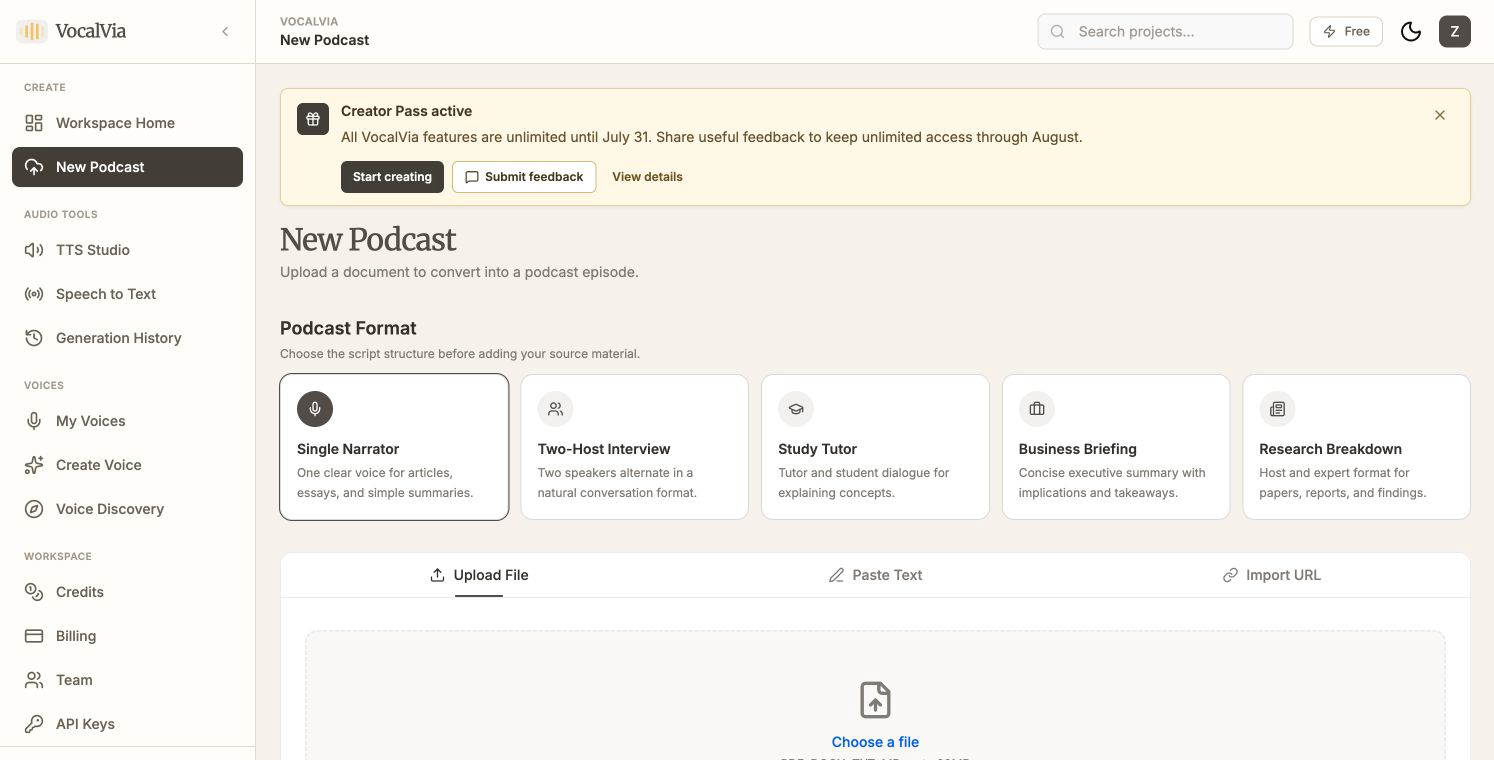Screen dimensions: 1494x760
Task: Click the Creator Pass gift icon
Action: [x=313, y=119]
